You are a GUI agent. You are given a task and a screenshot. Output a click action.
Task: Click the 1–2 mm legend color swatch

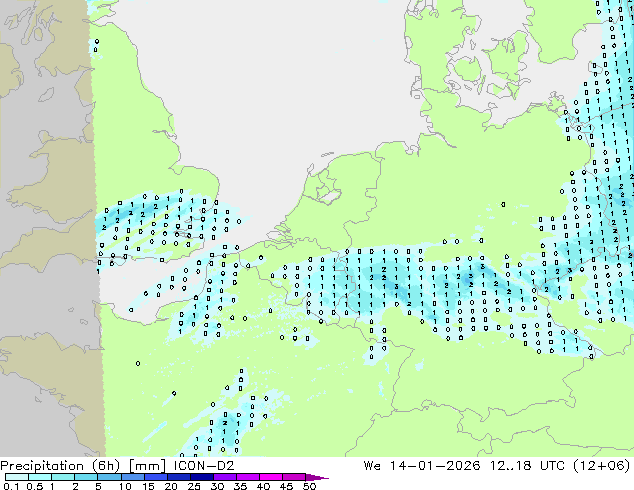(63, 477)
